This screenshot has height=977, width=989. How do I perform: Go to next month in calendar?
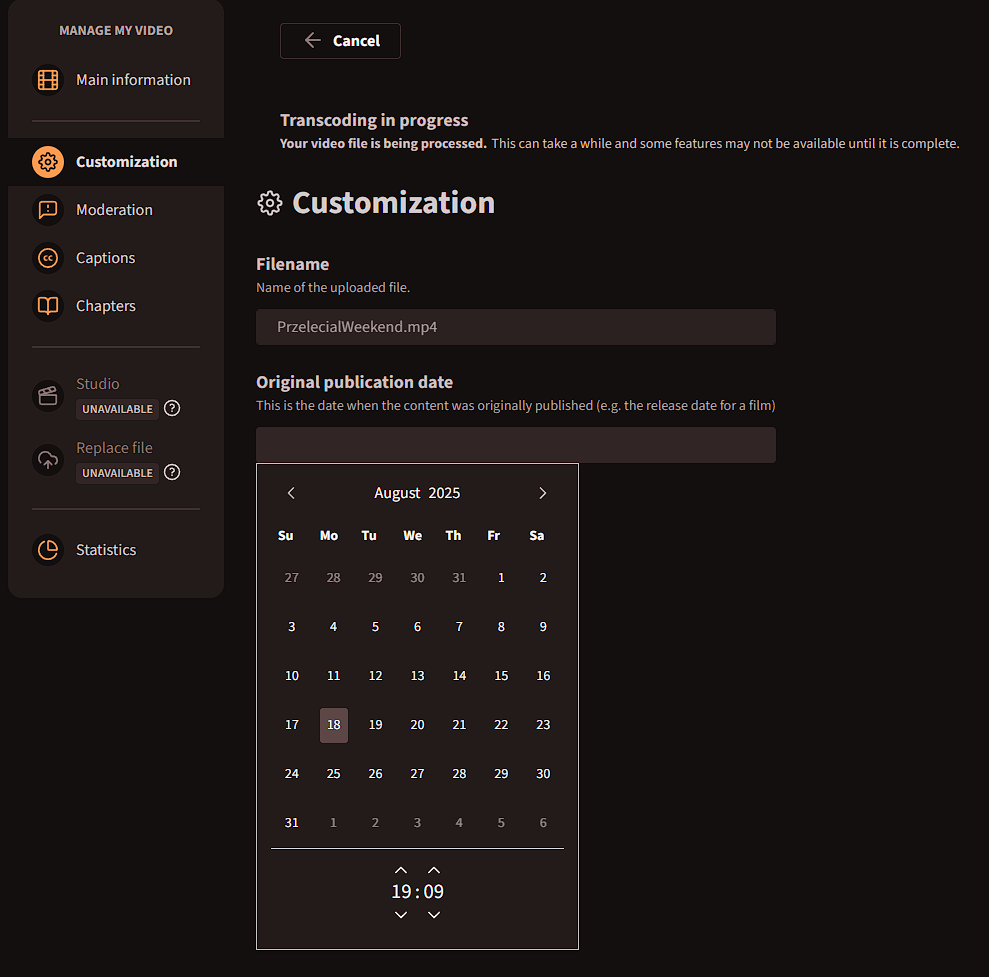point(543,493)
